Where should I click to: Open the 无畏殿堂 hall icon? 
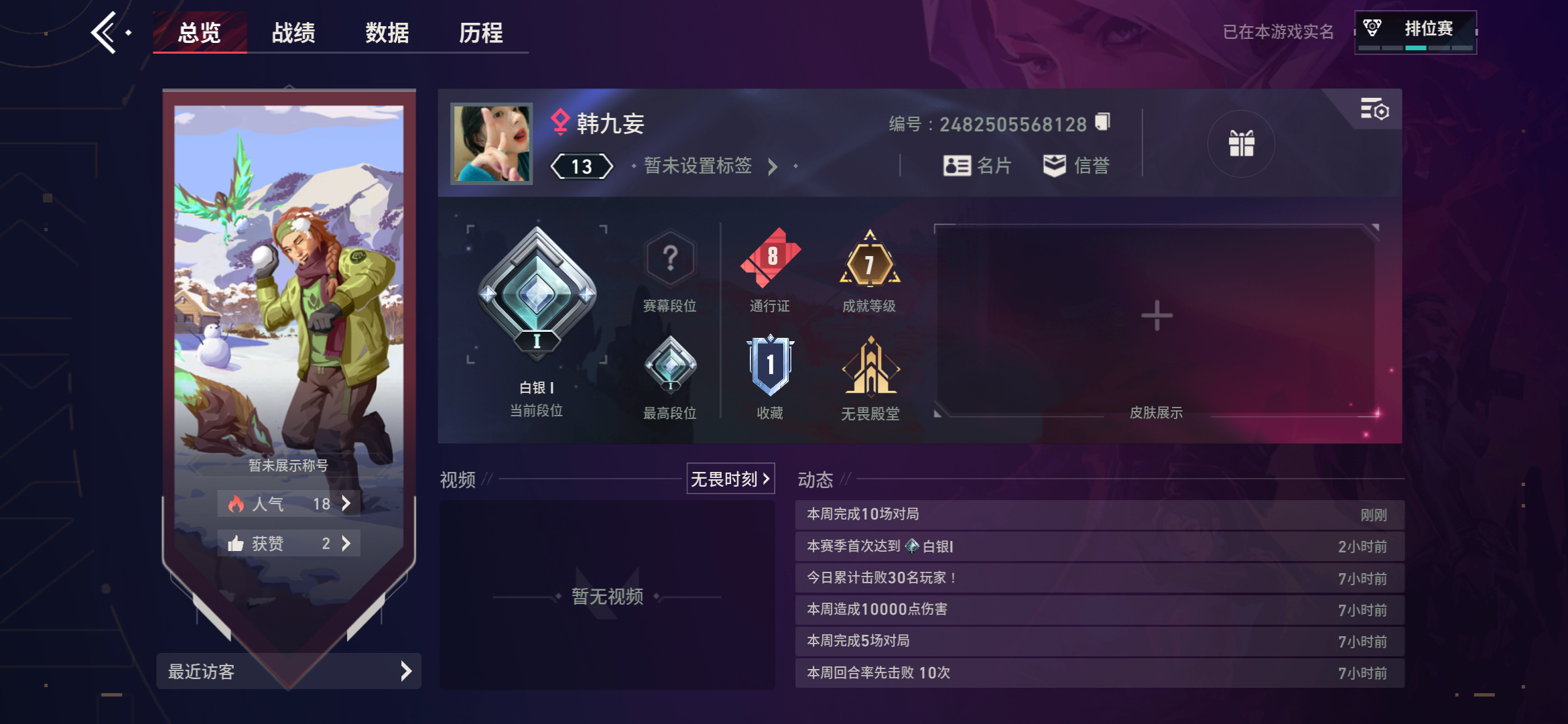tap(870, 366)
